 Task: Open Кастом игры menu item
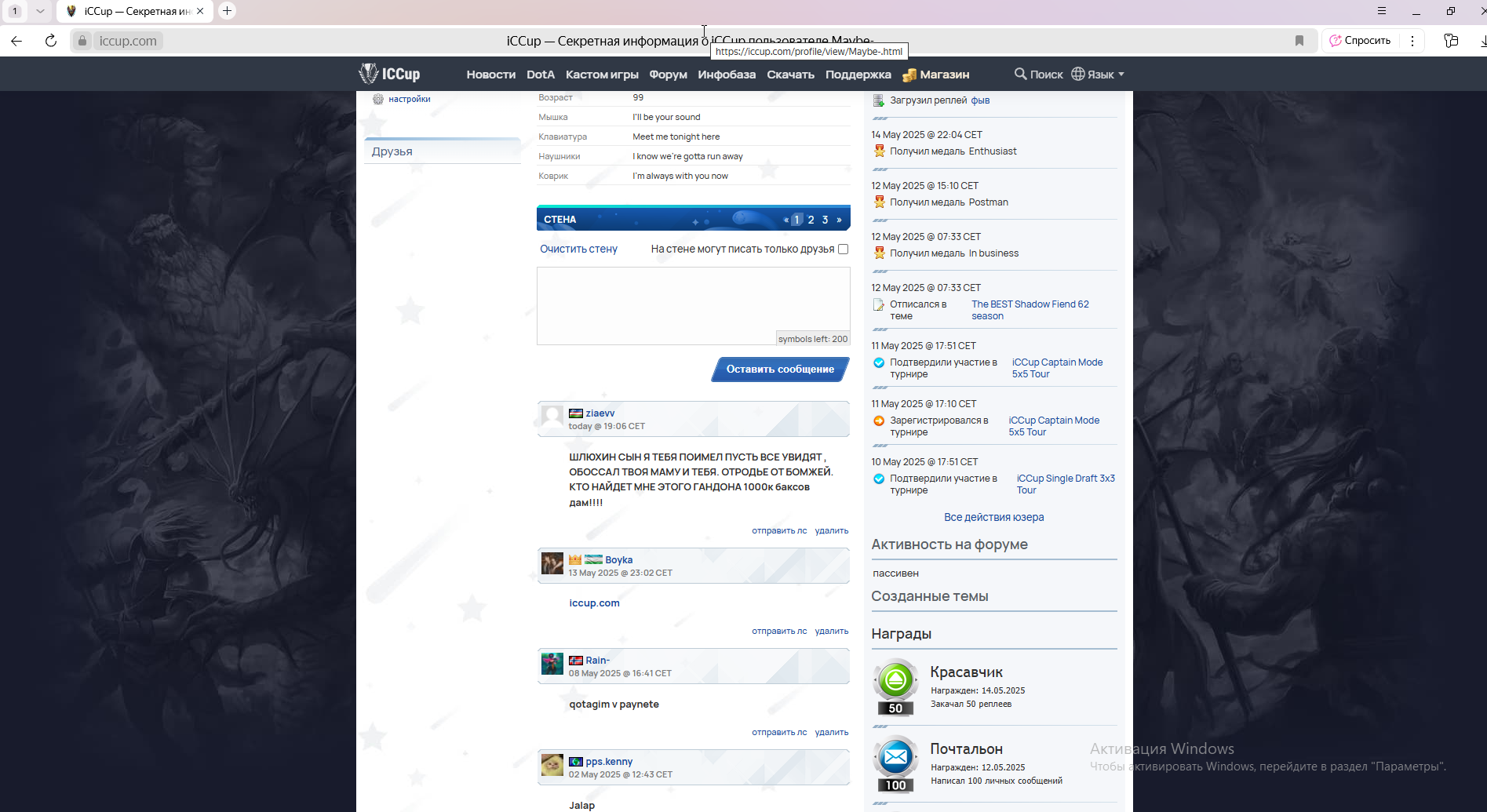click(602, 75)
